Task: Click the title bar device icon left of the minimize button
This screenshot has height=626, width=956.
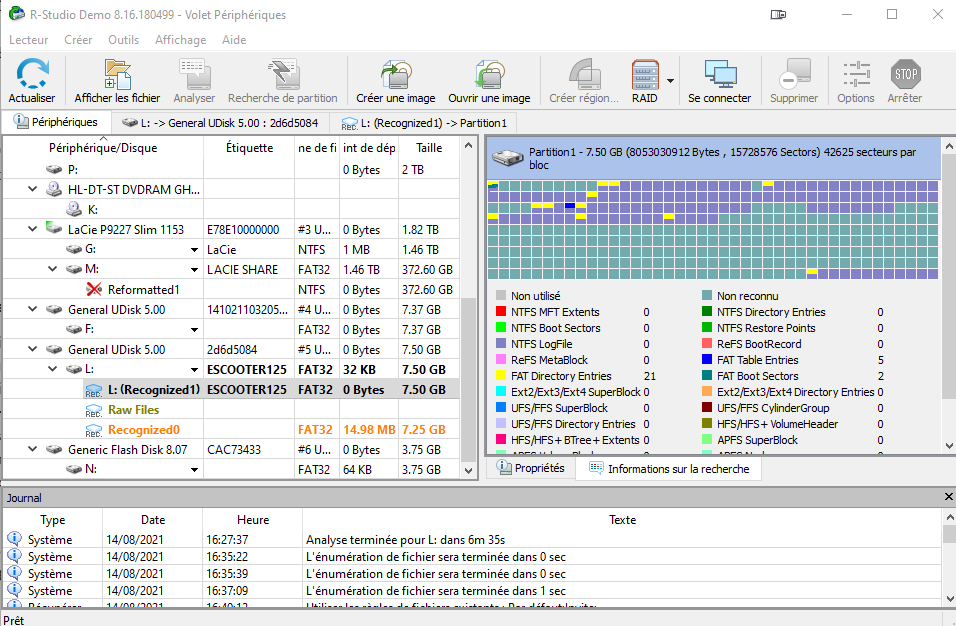Action: click(779, 15)
